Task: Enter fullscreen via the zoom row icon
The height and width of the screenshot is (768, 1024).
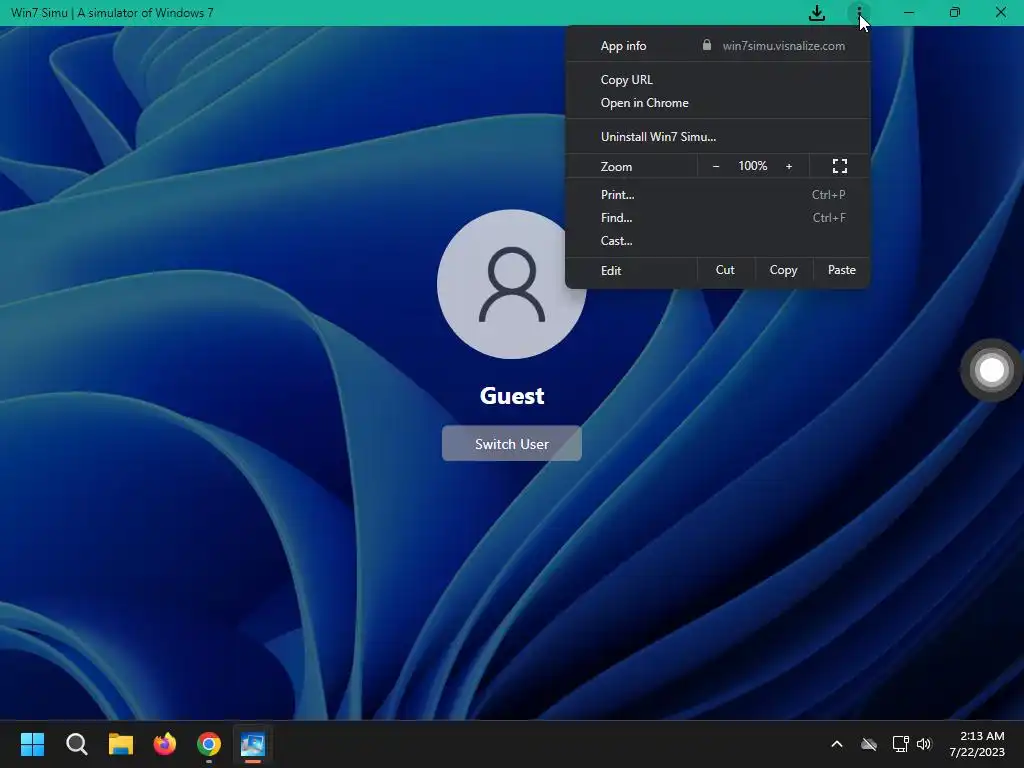Action: click(840, 167)
